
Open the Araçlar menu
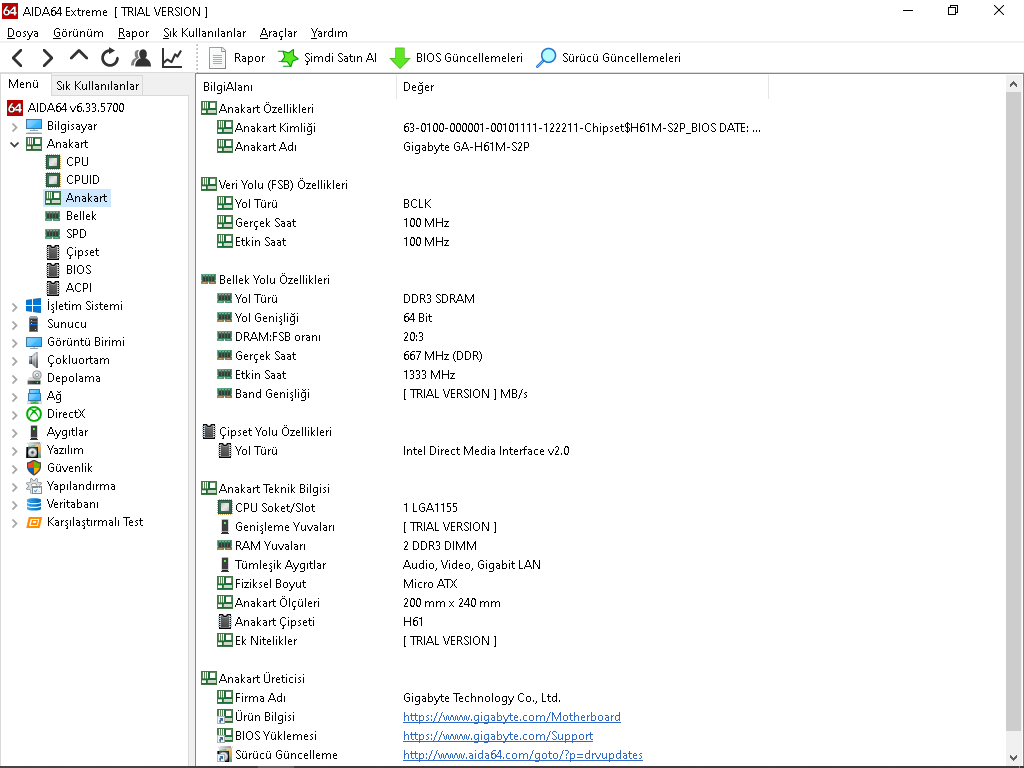click(x=278, y=33)
